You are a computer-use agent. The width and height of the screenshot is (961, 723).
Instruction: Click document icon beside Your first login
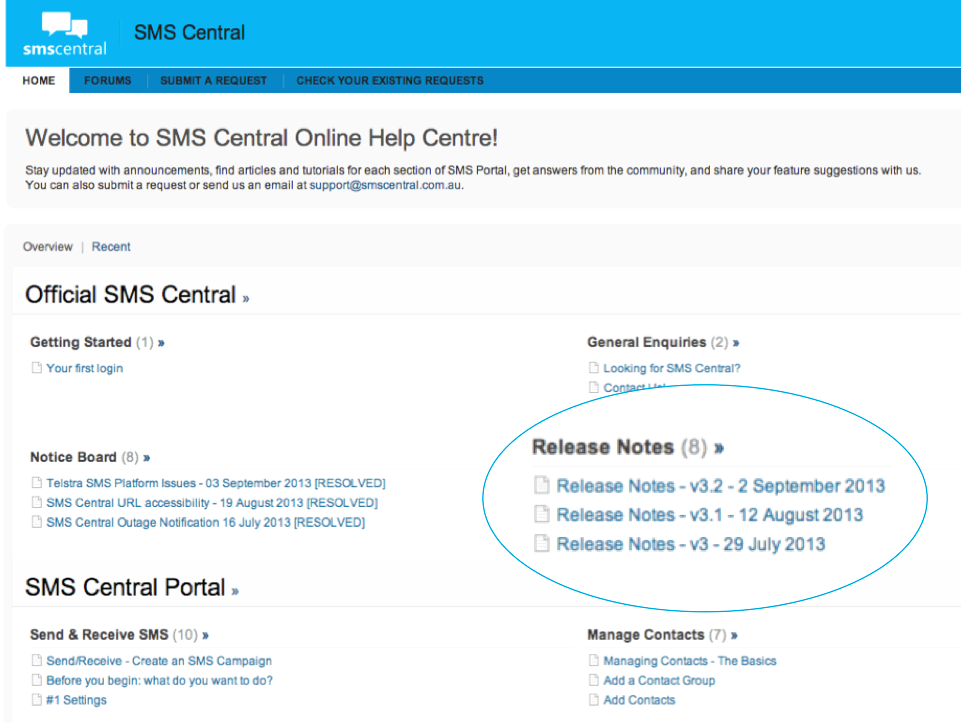[37, 368]
